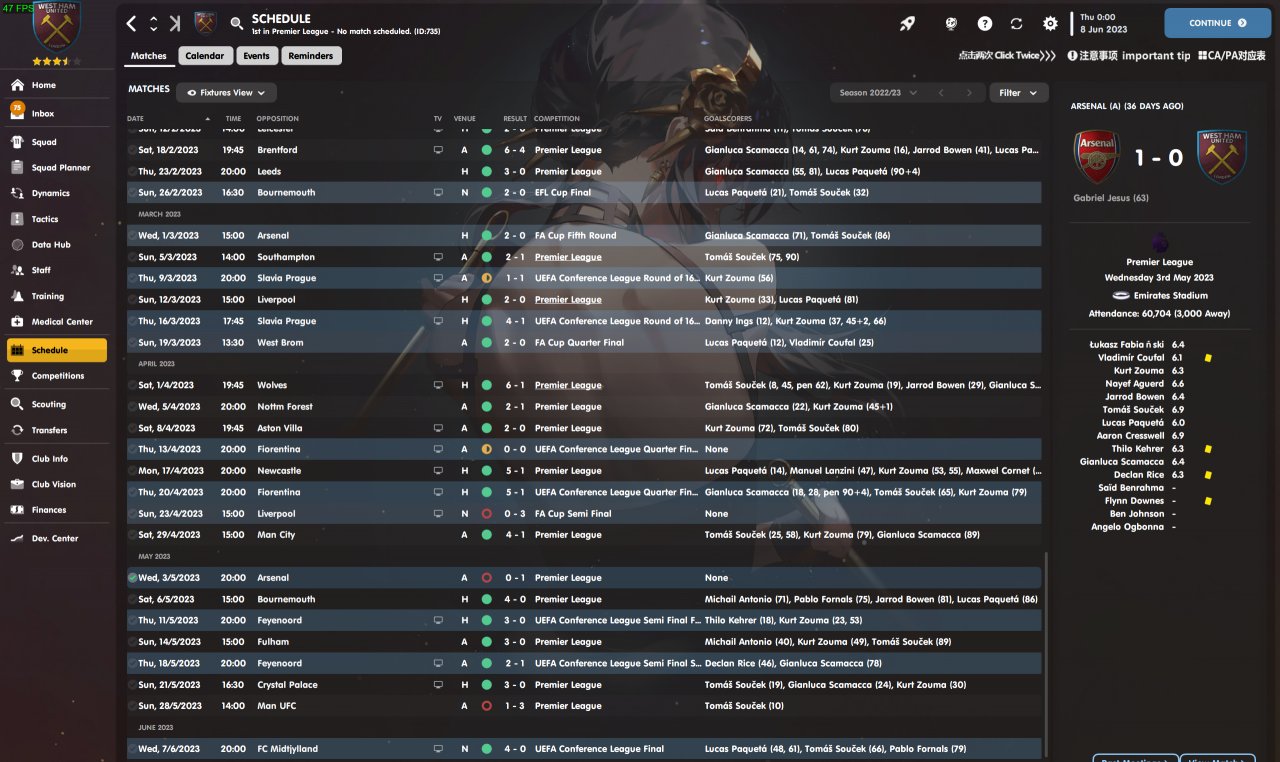Switch to the Matches tab

149,56
